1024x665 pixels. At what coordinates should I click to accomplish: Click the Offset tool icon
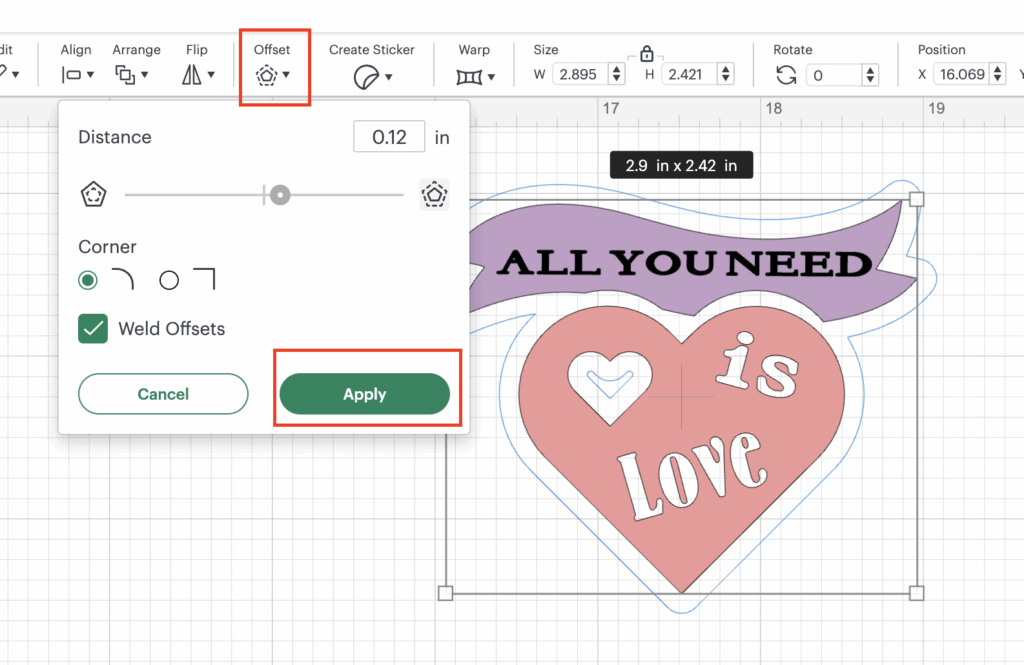266,75
